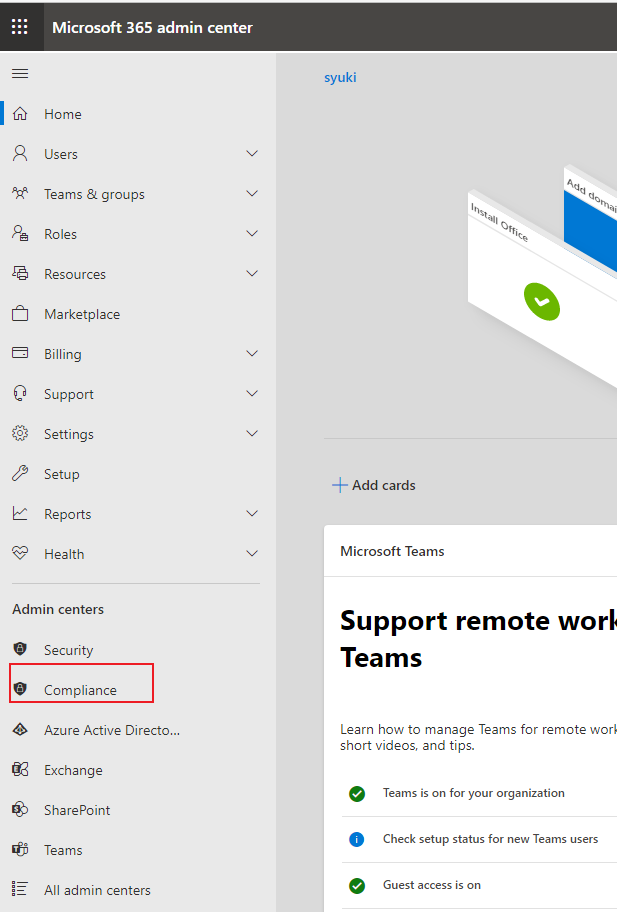This screenshot has width=617, height=912.
Task: Click the Teams & groups people icon
Action: pos(20,193)
